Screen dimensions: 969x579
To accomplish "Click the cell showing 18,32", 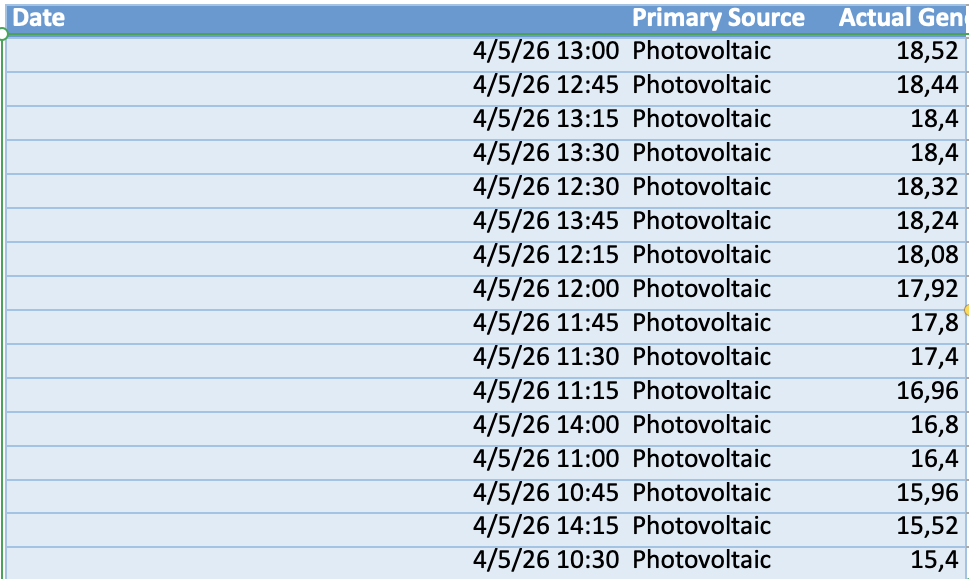I will pos(927,187).
